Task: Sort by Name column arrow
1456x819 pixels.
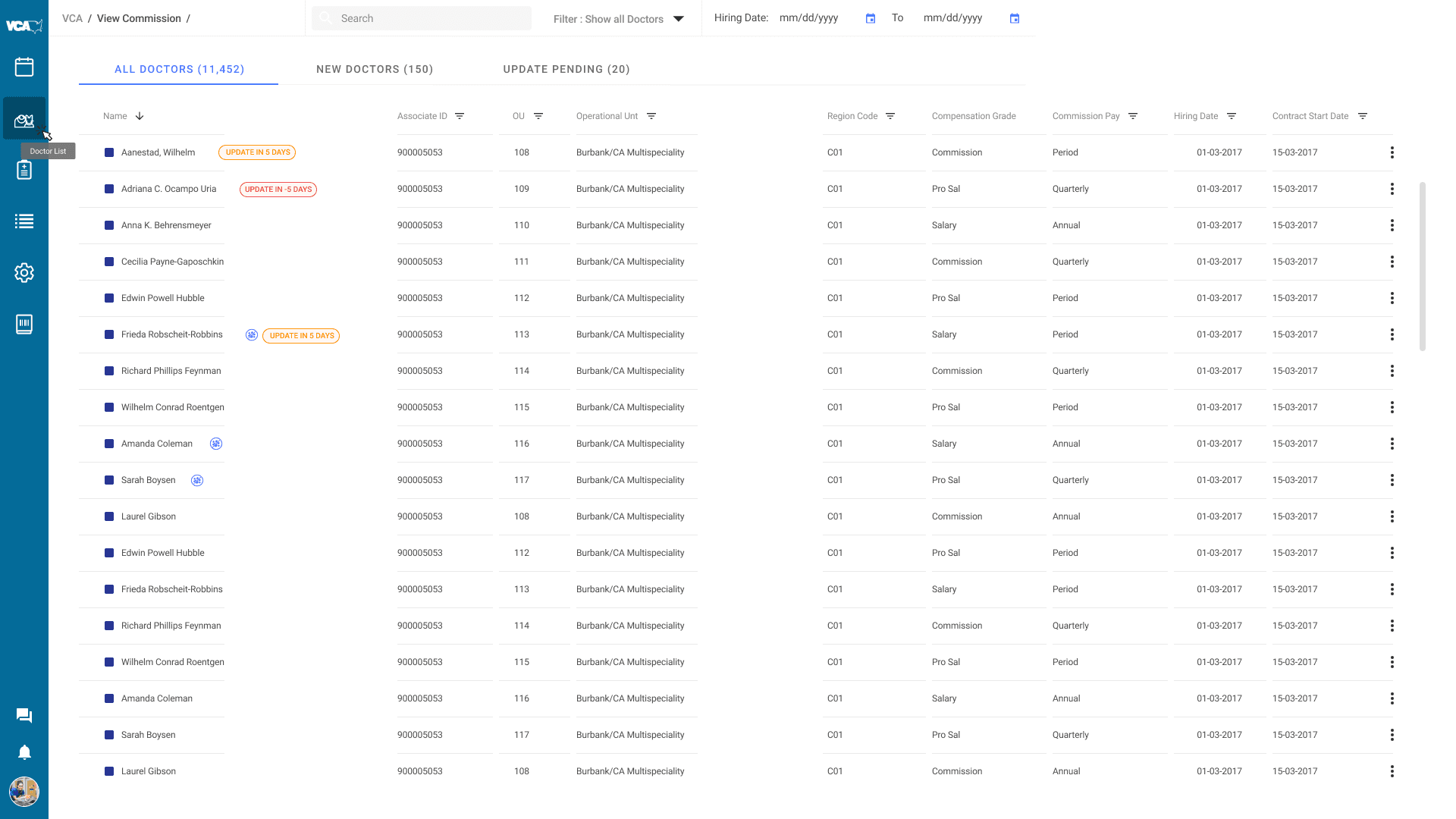Action: [140, 116]
